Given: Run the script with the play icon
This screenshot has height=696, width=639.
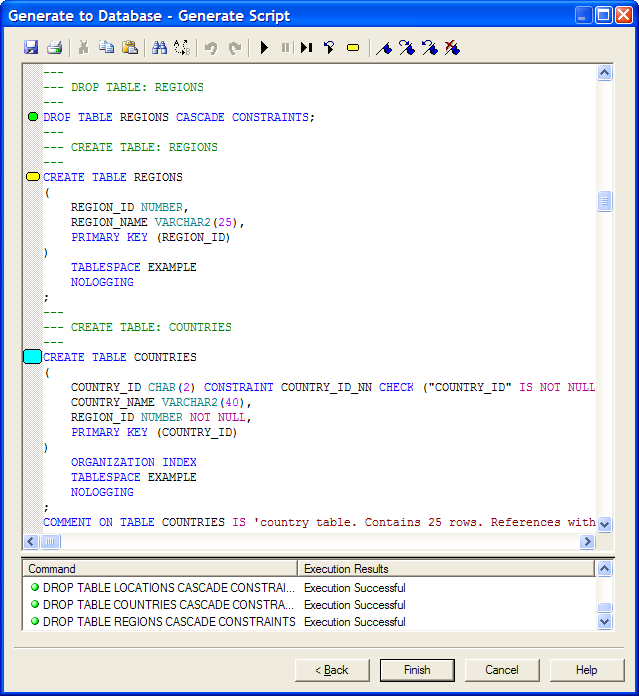Looking at the screenshot, I should click(264, 47).
